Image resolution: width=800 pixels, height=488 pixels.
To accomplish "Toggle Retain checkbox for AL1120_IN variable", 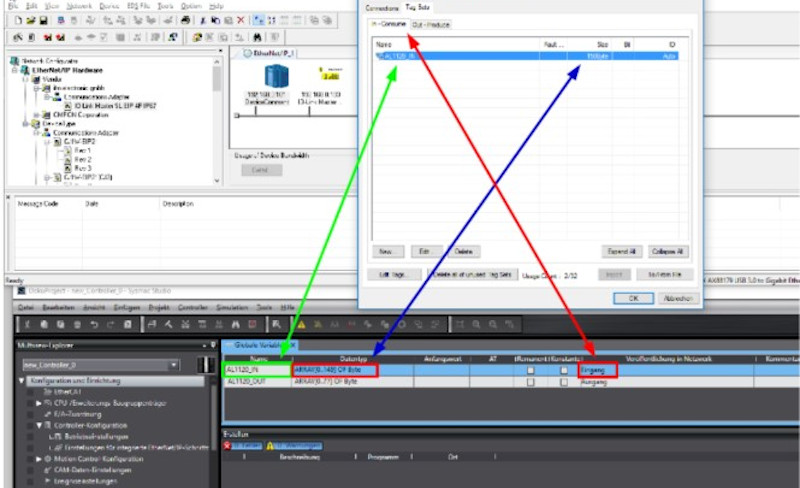I will [530, 370].
